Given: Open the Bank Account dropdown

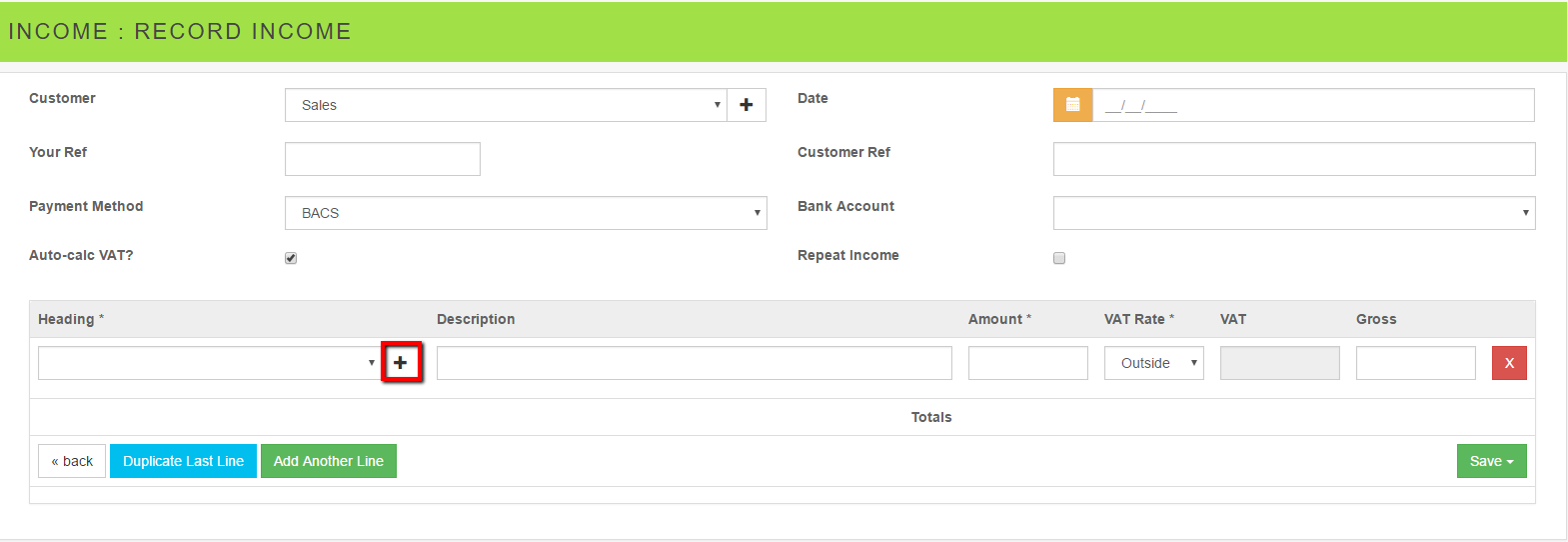Looking at the screenshot, I should 1293,213.
